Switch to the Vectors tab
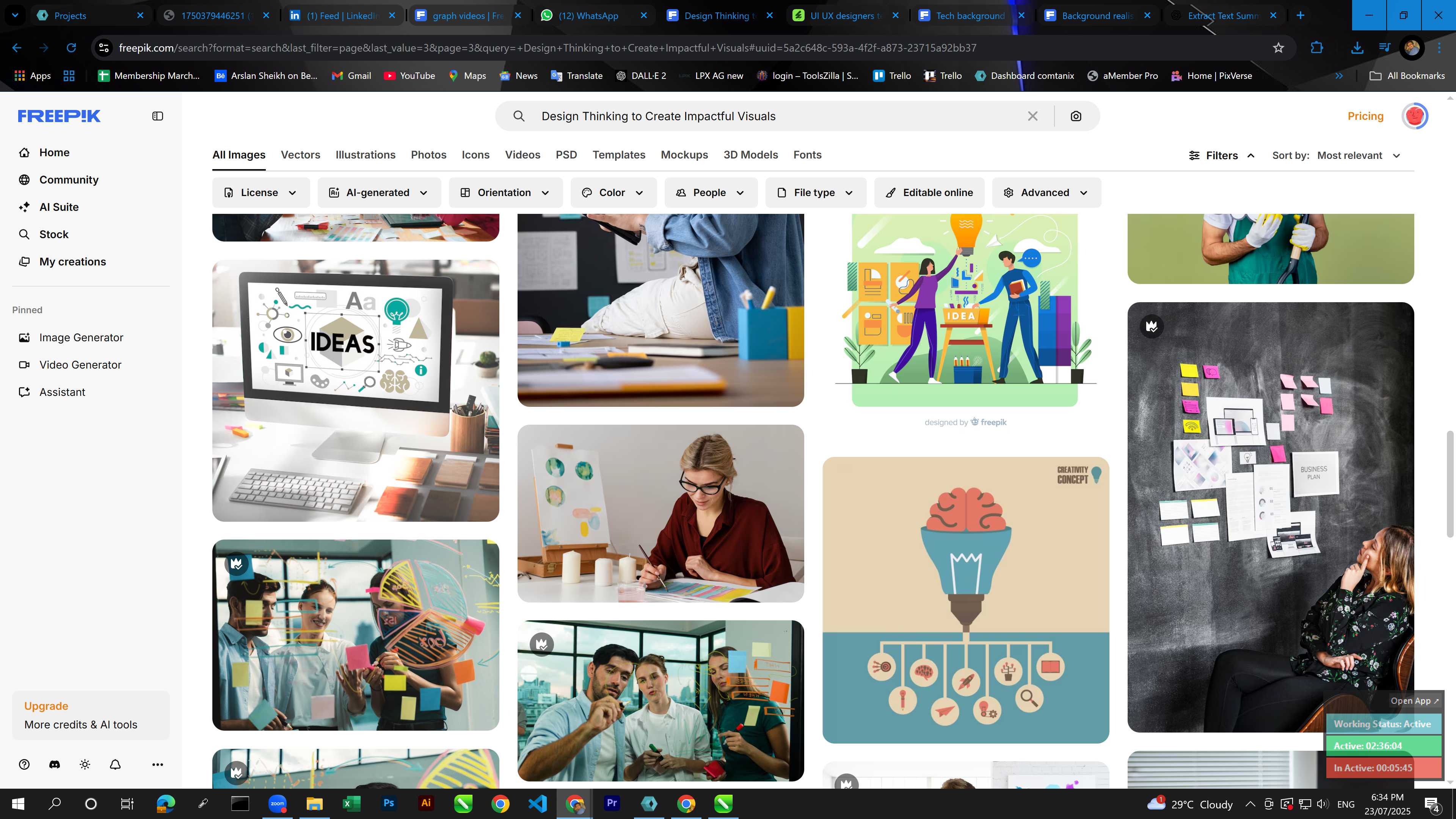 pos(300,155)
